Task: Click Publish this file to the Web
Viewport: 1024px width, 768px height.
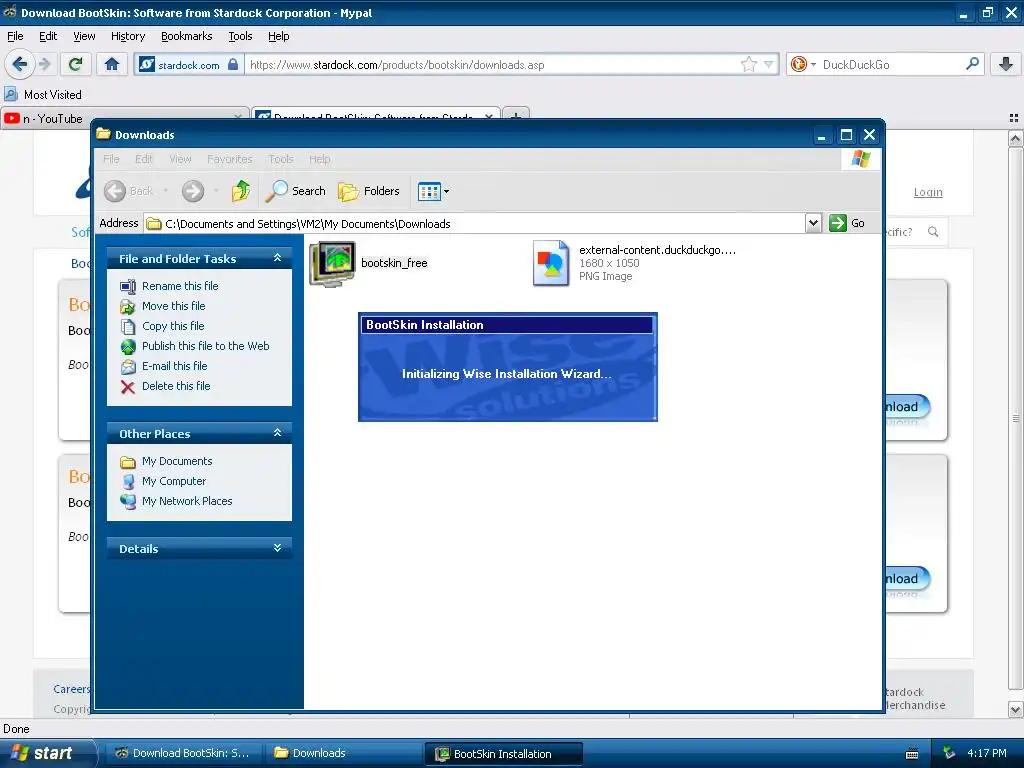Action: [205, 346]
